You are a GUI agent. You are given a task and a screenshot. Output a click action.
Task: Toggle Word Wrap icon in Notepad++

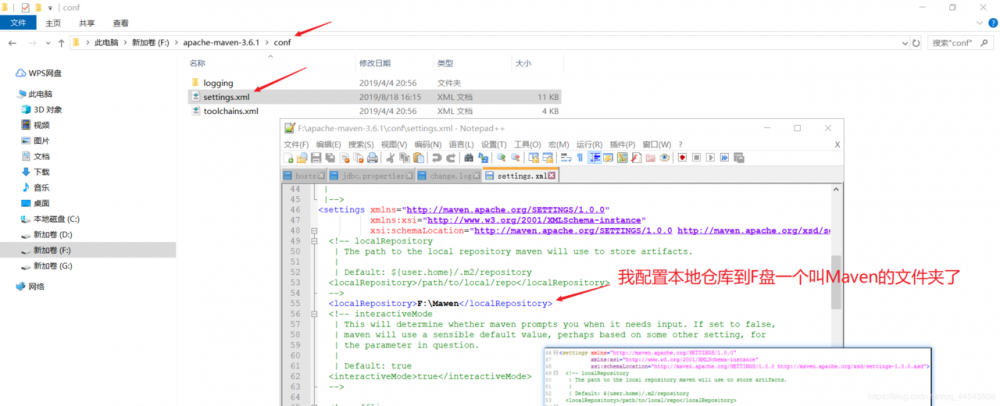[x=566, y=157]
